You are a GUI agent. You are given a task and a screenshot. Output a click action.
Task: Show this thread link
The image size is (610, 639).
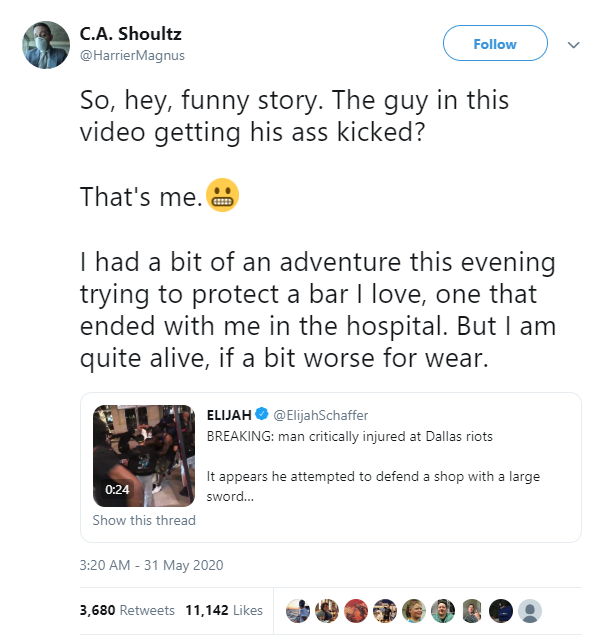[144, 520]
